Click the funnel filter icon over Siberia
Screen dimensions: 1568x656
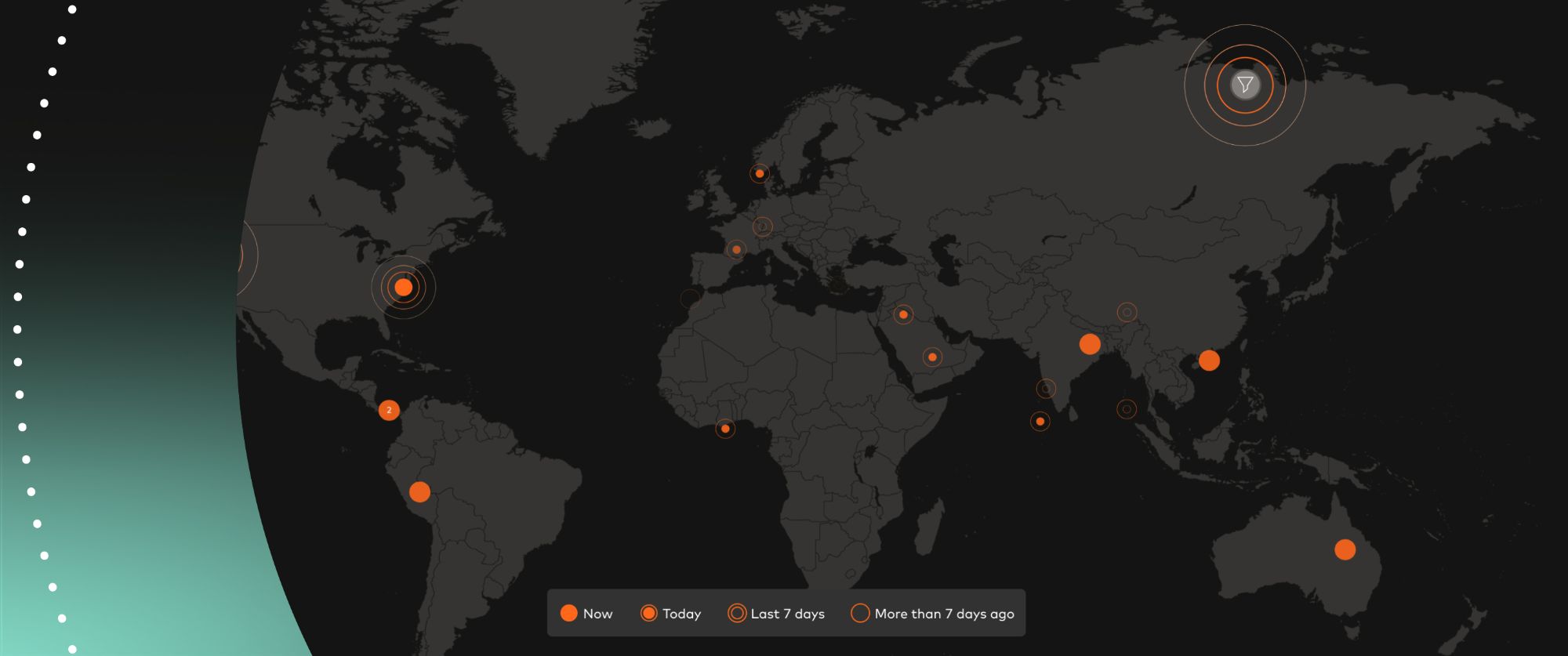click(x=1245, y=85)
